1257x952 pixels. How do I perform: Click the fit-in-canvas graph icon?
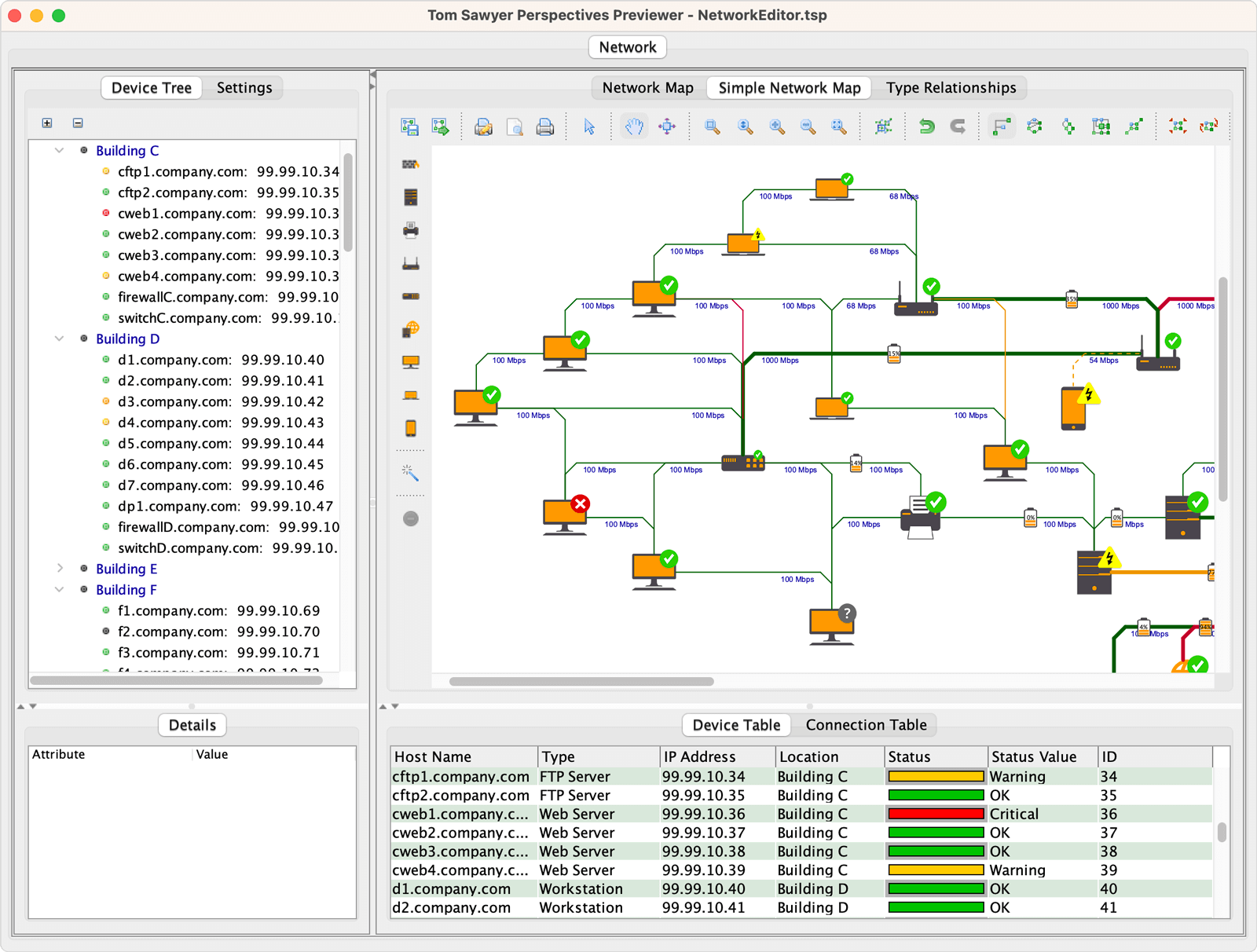[884, 126]
